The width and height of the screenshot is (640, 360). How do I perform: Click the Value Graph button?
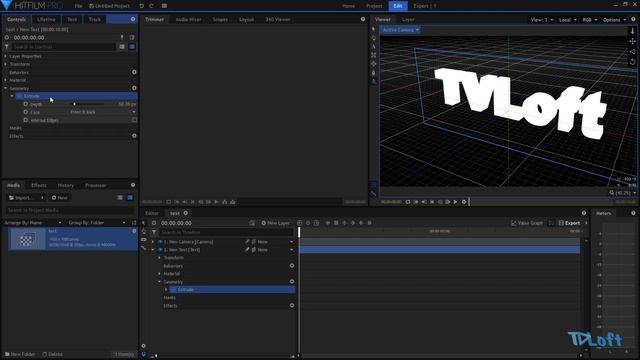pyautogui.click(x=527, y=223)
